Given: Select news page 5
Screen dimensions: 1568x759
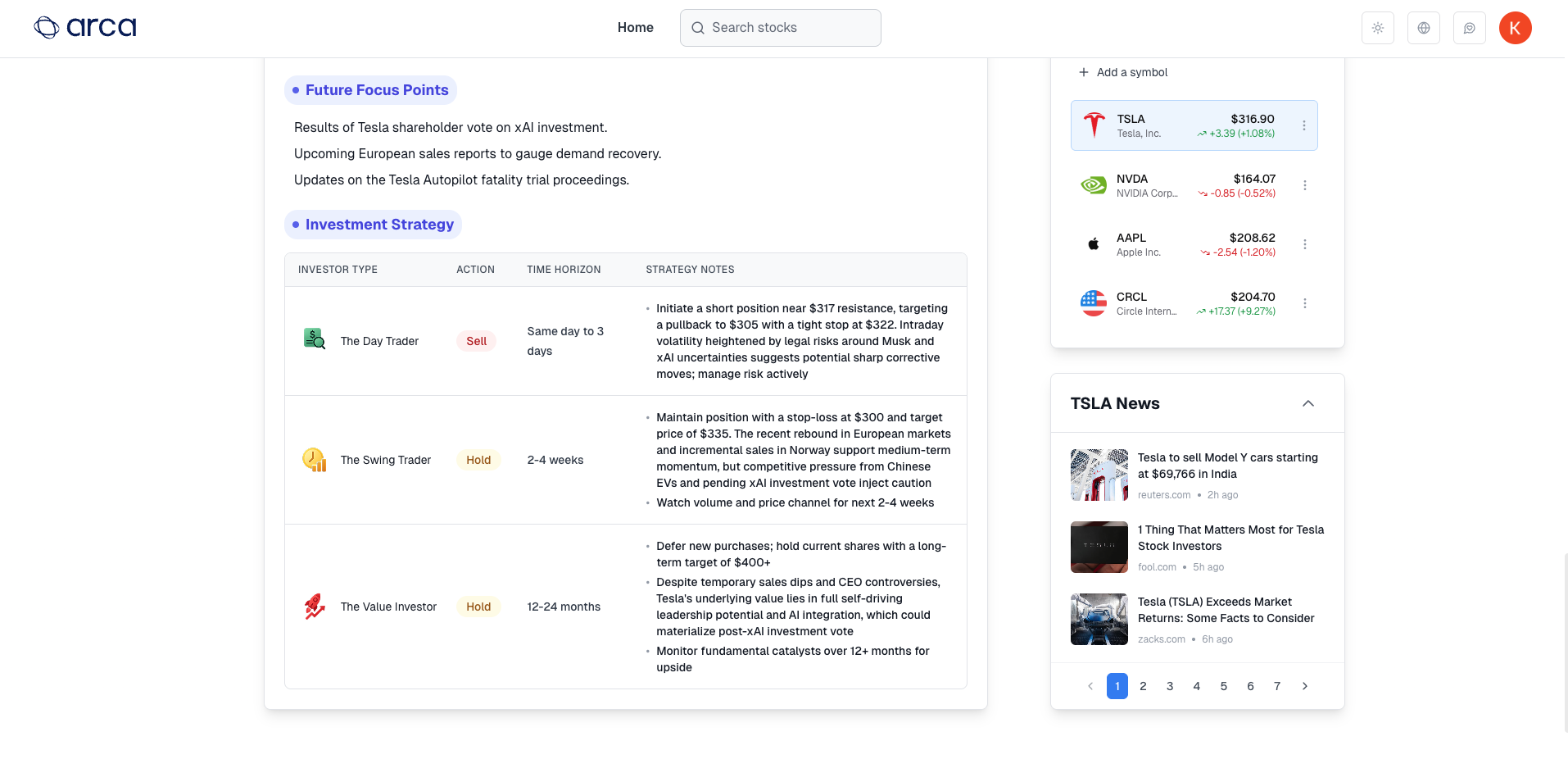Looking at the screenshot, I should click(x=1224, y=686).
